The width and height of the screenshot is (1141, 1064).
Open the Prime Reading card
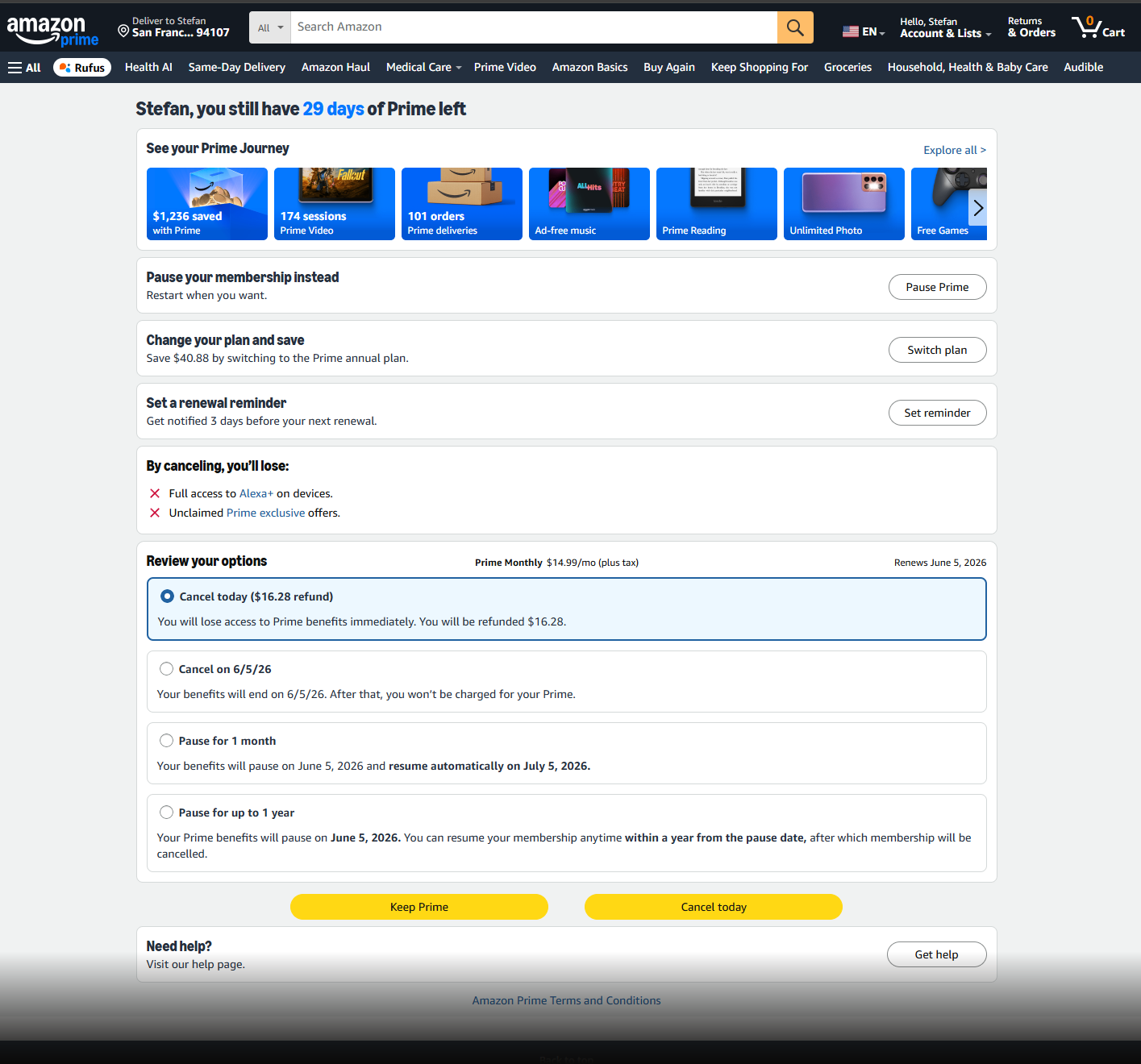[717, 204]
